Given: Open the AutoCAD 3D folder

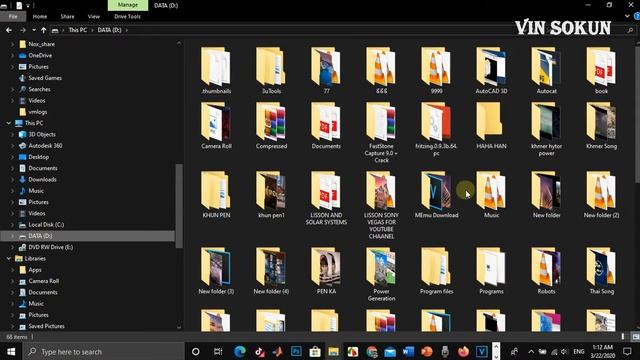Looking at the screenshot, I should pos(491,71).
